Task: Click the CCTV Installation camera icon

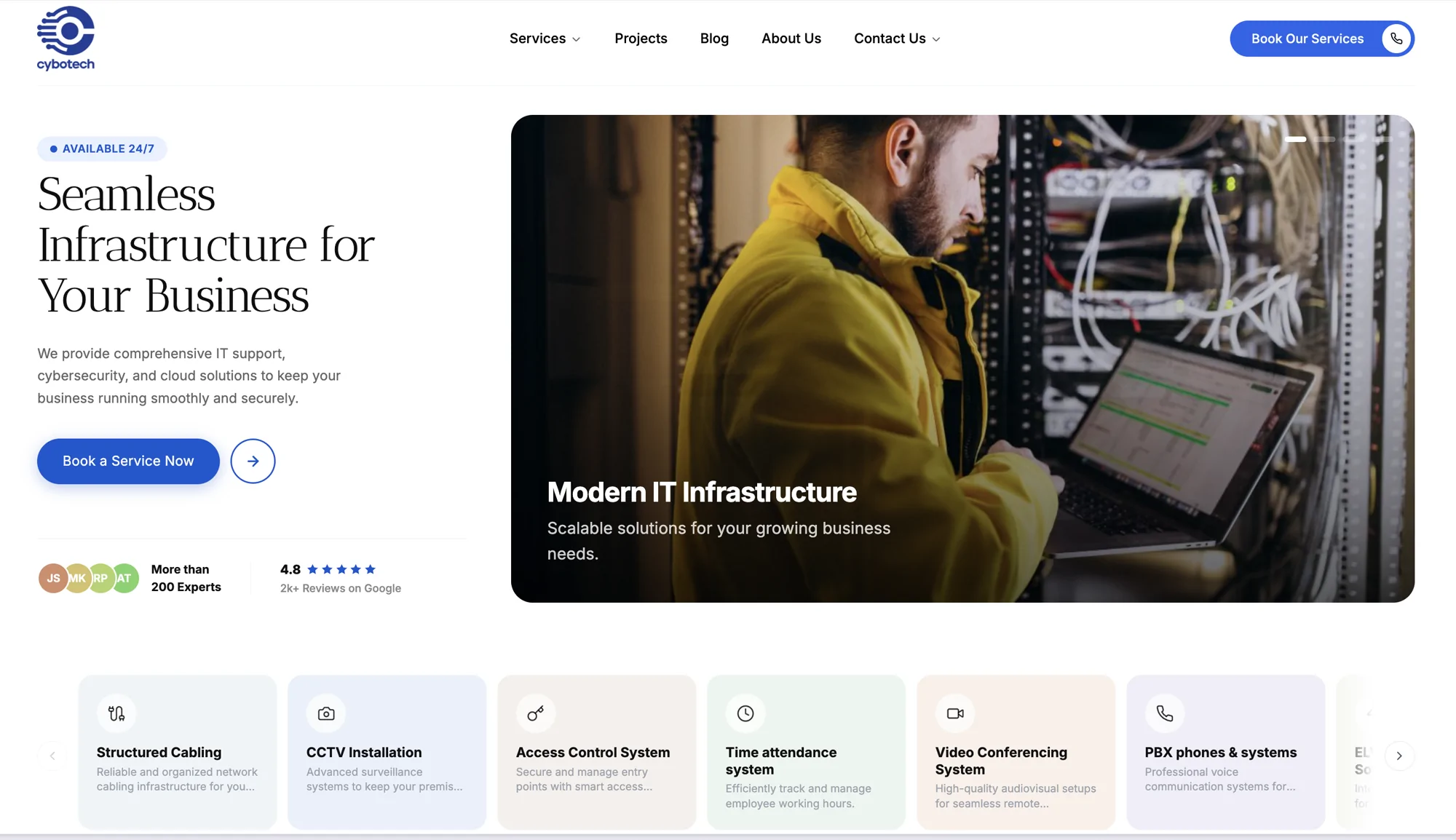Action: [326, 713]
